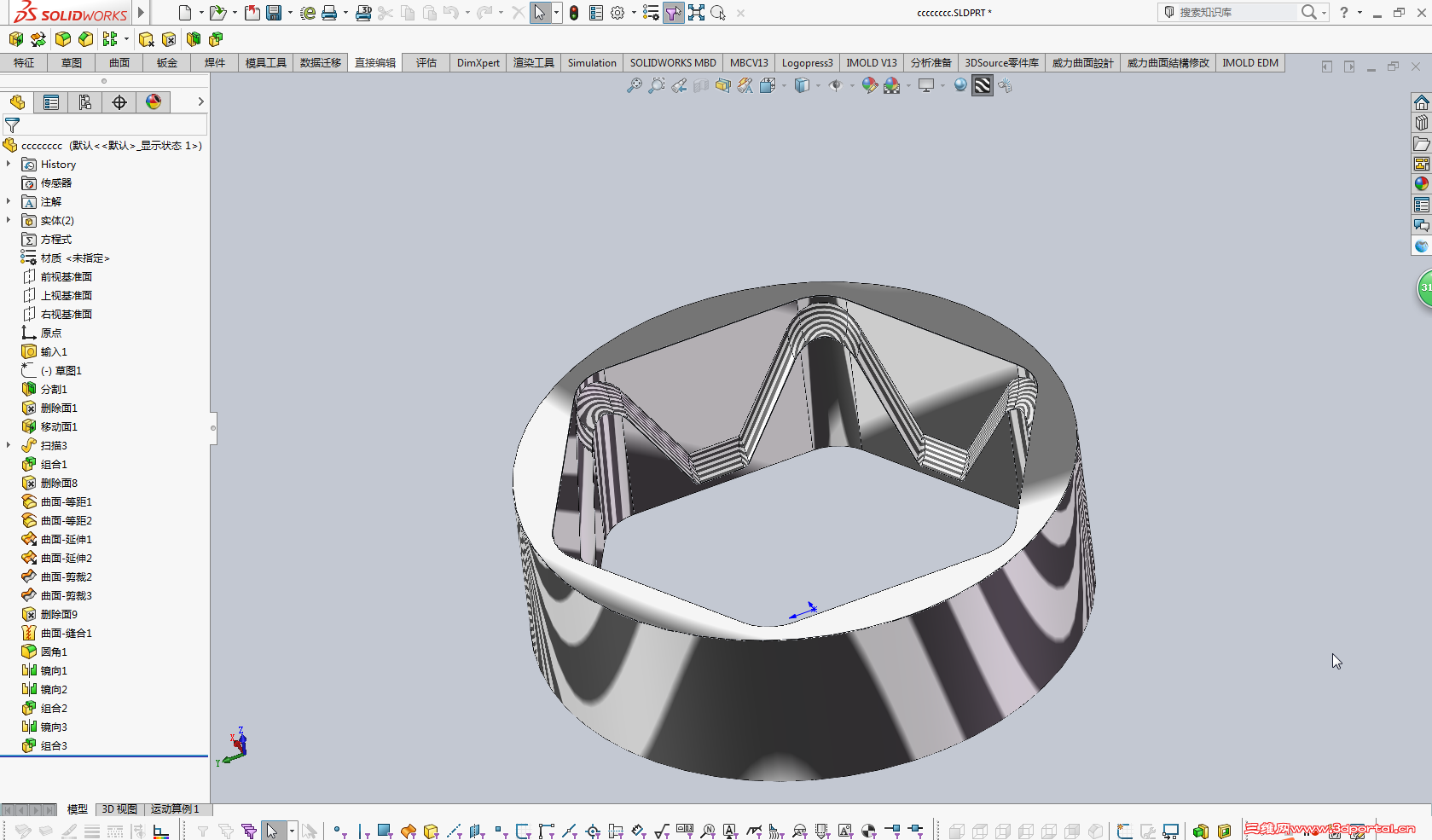Open the DisplayManager color ball tab
1432x840 pixels.
(x=154, y=102)
